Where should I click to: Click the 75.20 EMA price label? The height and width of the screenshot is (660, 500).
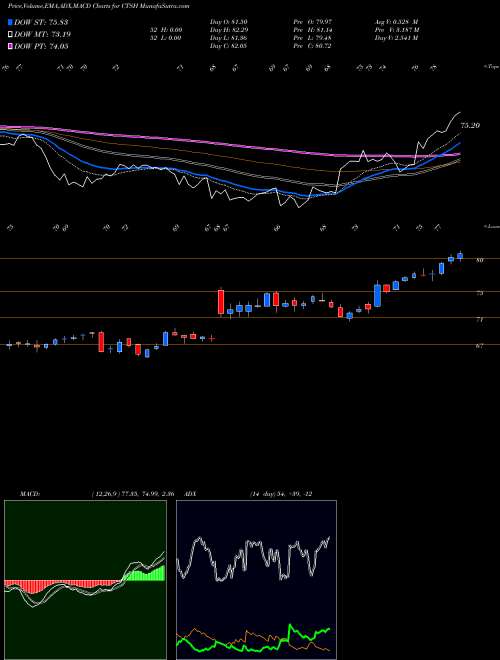tap(471, 125)
